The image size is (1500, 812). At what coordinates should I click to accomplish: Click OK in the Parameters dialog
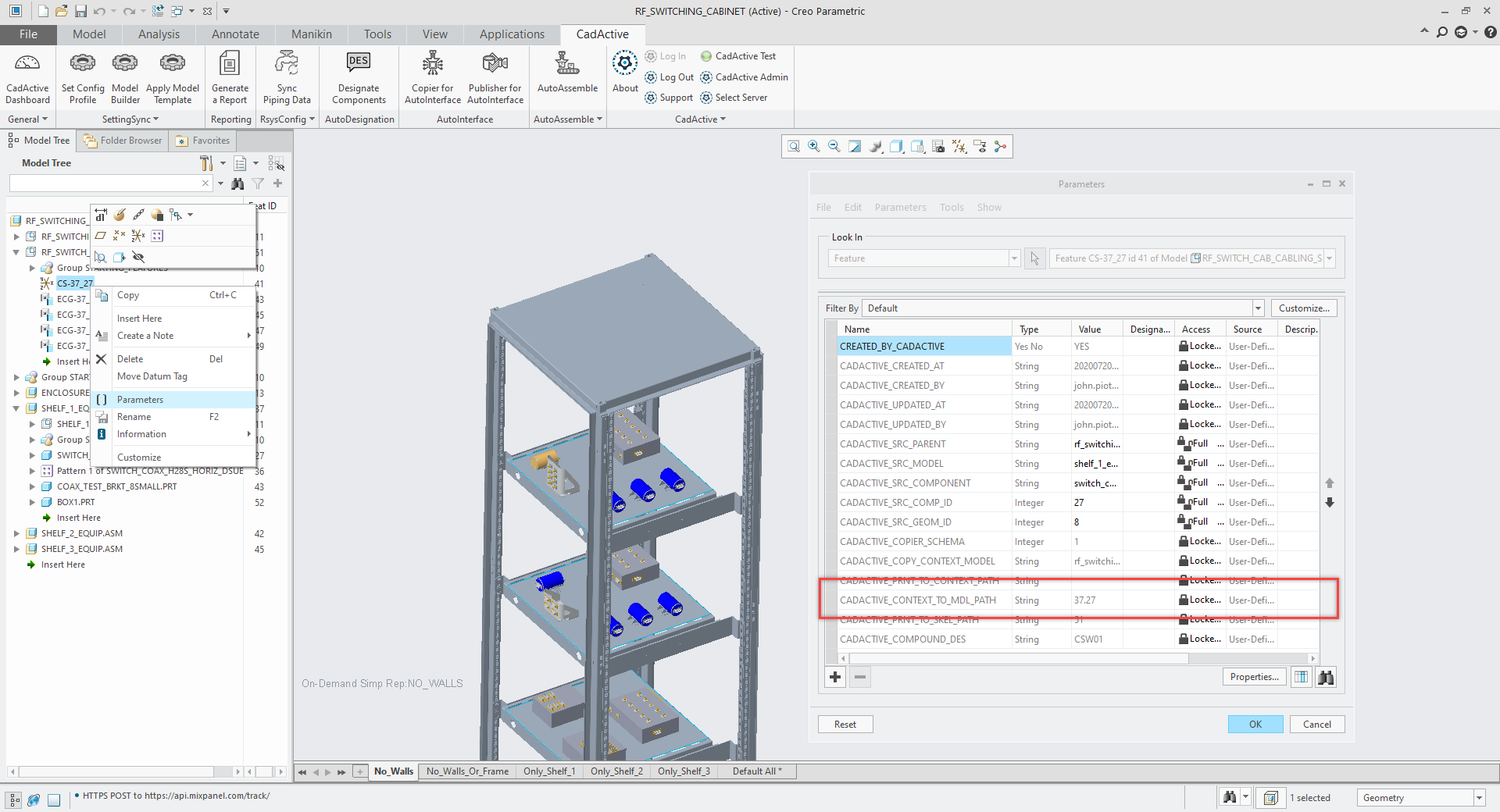coord(1255,725)
